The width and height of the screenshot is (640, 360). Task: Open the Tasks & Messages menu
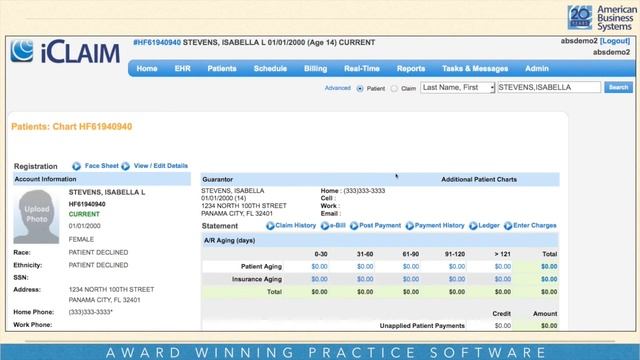[475, 69]
